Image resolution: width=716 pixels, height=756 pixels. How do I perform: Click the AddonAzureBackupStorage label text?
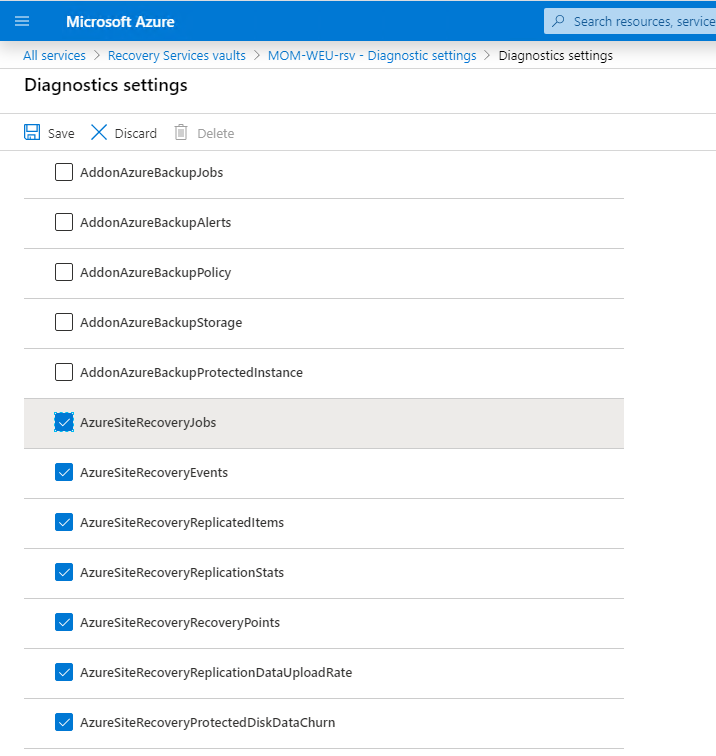point(161,323)
